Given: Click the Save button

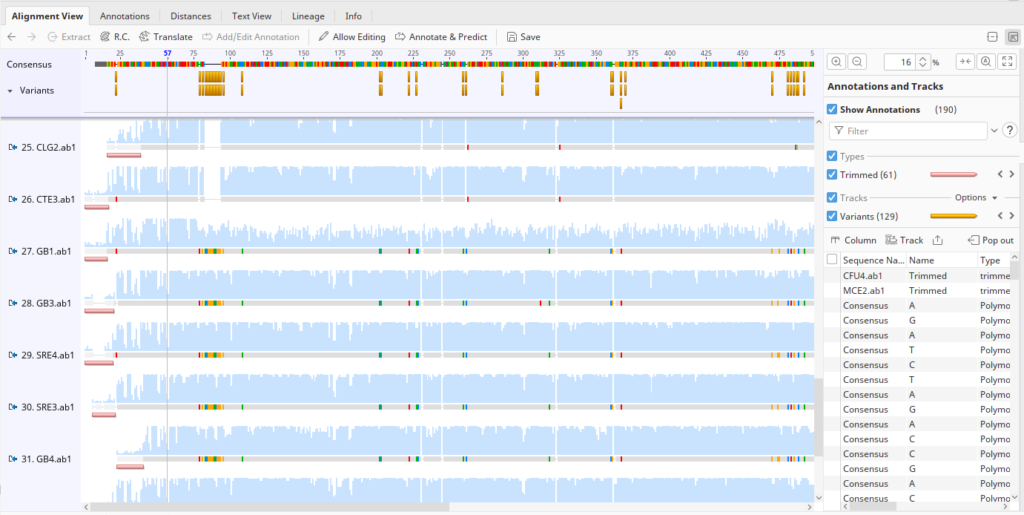Looking at the screenshot, I should pyautogui.click(x=524, y=37).
